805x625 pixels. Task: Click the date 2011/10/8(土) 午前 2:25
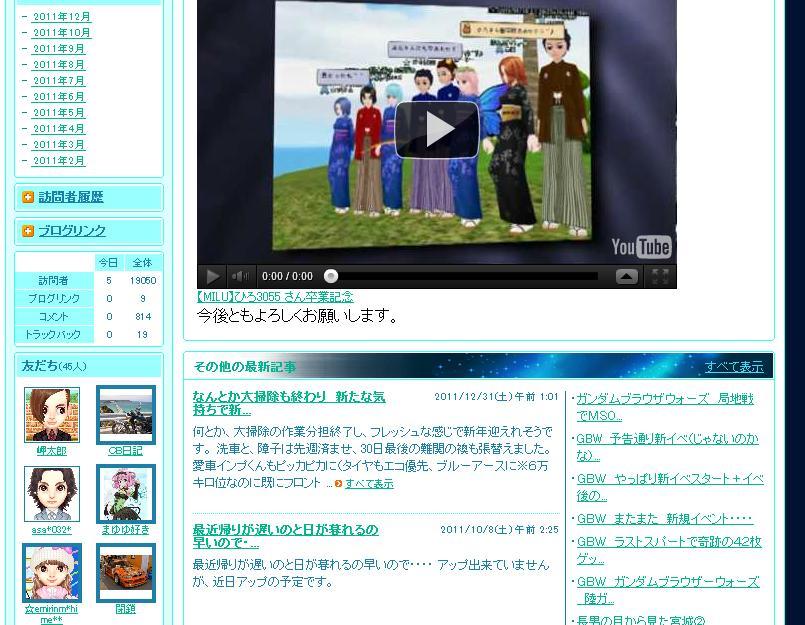(500, 529)
